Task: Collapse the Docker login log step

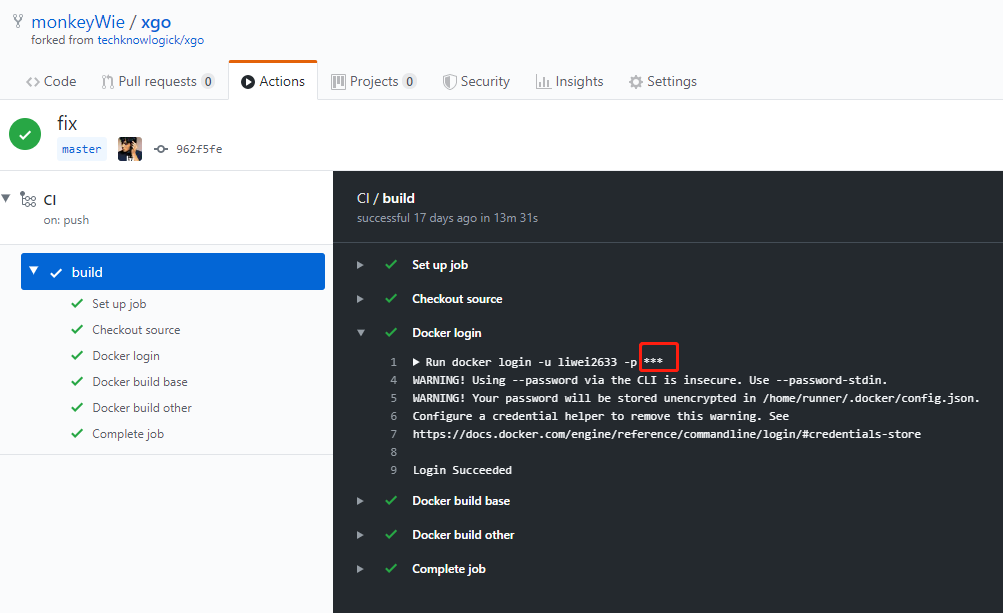Action: coord(360,333)
